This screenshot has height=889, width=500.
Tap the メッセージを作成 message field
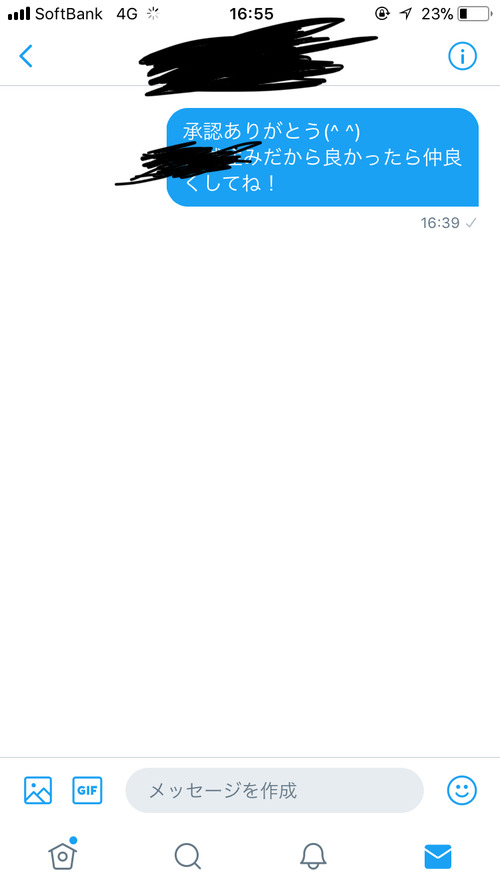274,790
